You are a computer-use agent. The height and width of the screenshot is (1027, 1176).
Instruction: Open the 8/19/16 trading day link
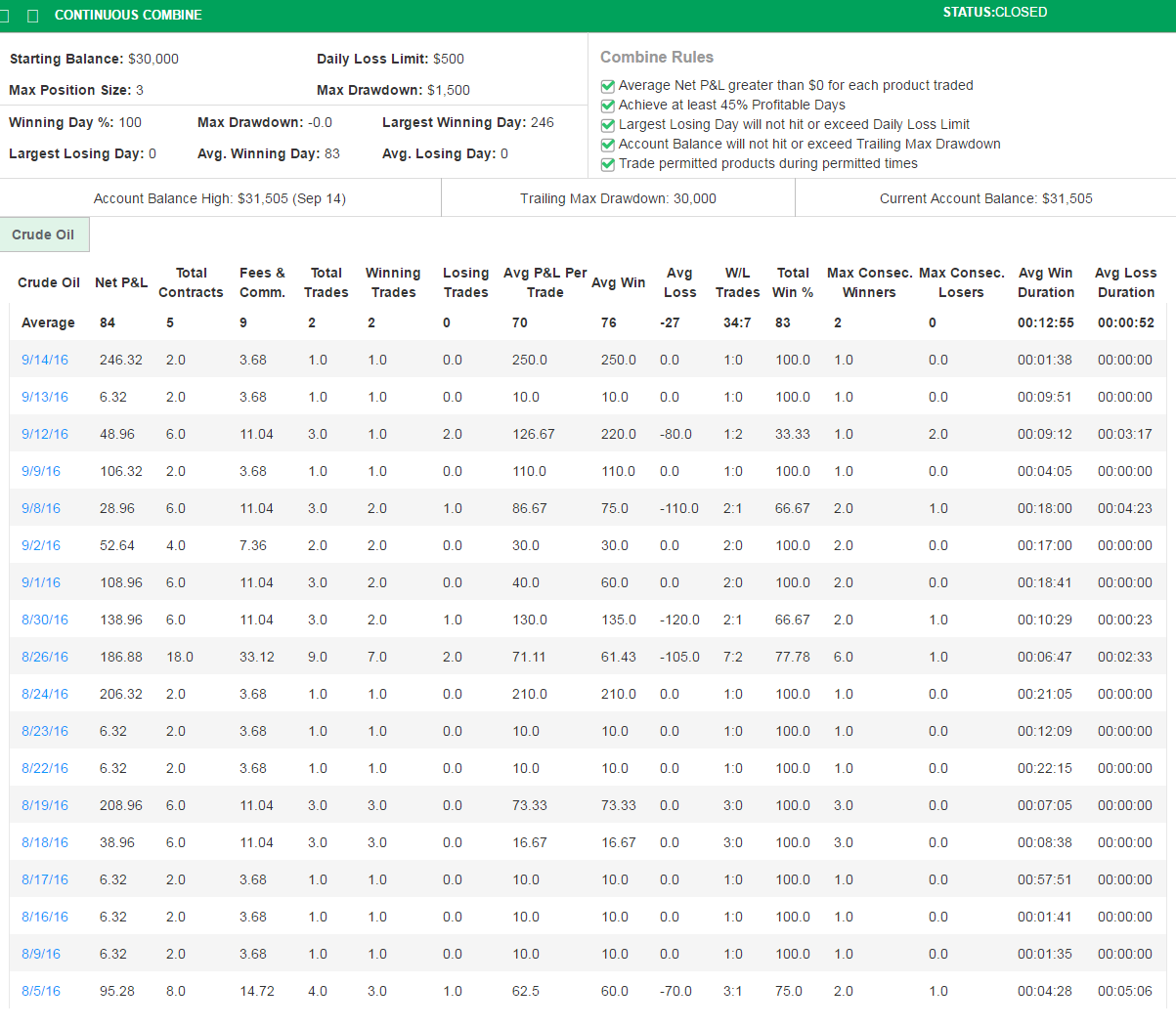pos(45,805)
